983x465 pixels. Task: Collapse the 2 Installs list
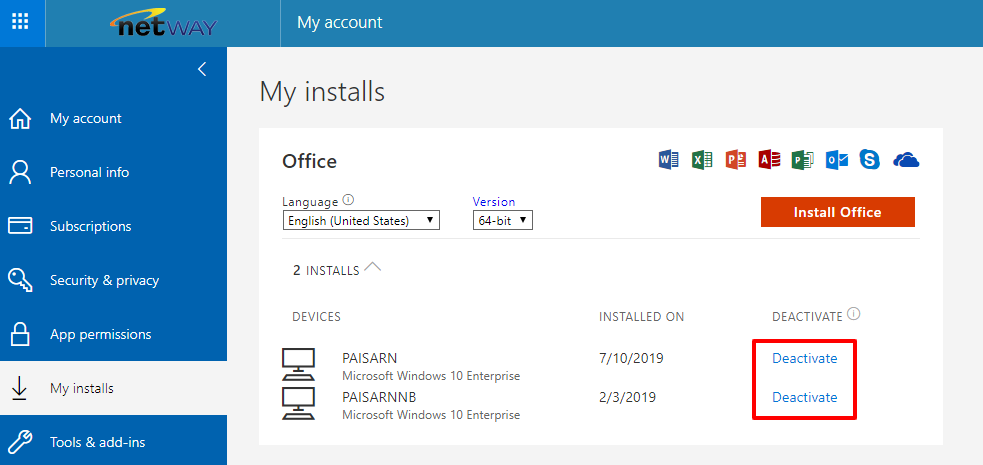pos(373,268)
